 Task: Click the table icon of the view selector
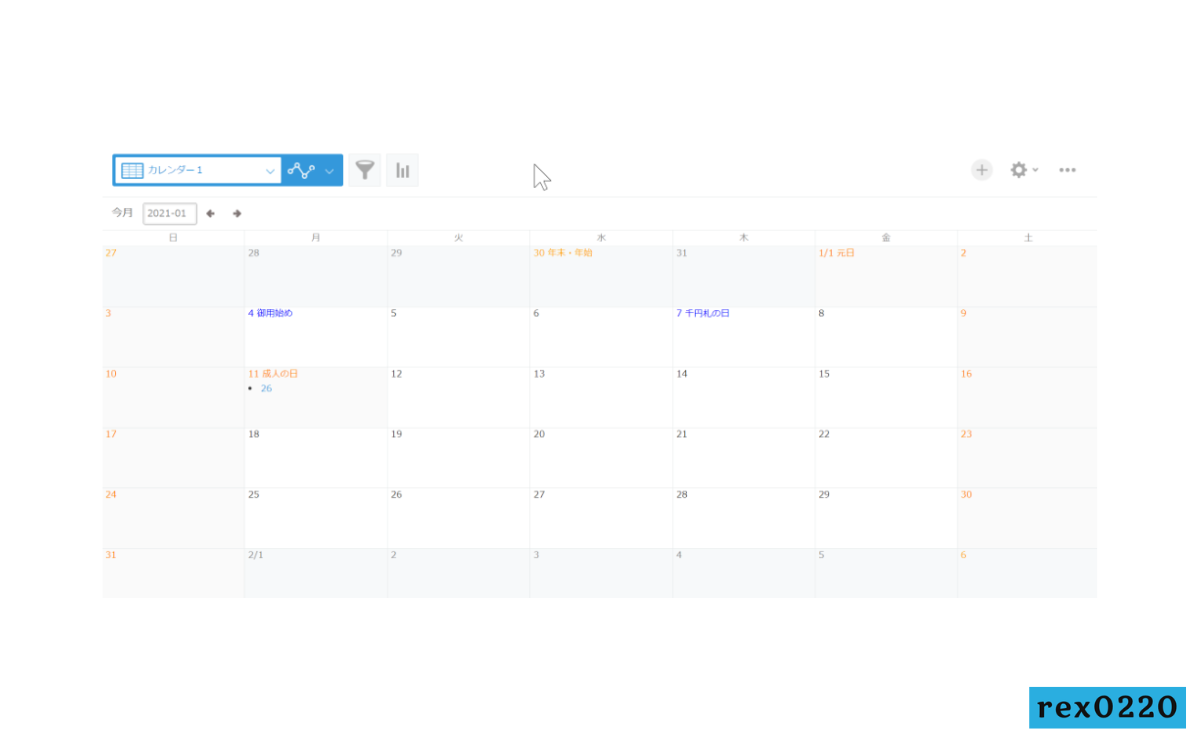click(132, 170)
